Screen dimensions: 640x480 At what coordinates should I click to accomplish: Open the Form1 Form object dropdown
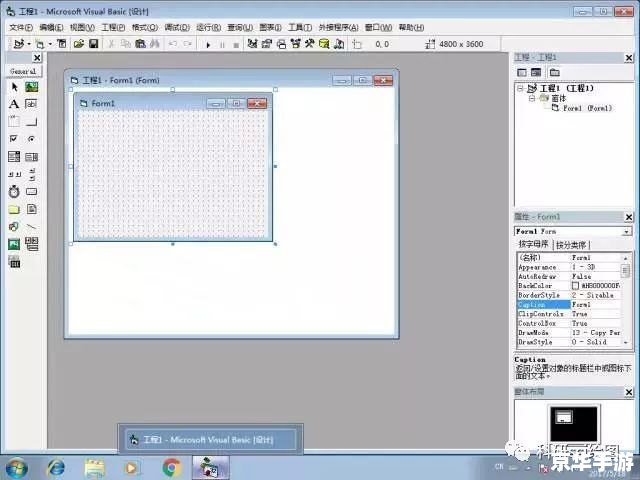626,232
